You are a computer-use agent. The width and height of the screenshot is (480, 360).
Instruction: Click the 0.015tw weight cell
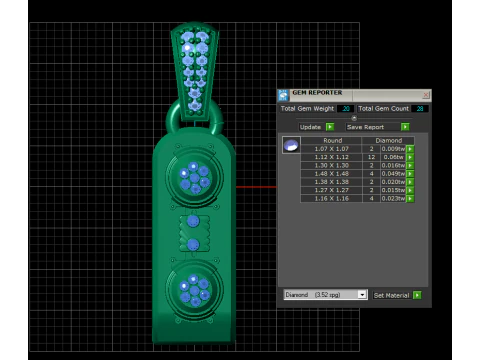pyautogui.click(x=393, y=190)
